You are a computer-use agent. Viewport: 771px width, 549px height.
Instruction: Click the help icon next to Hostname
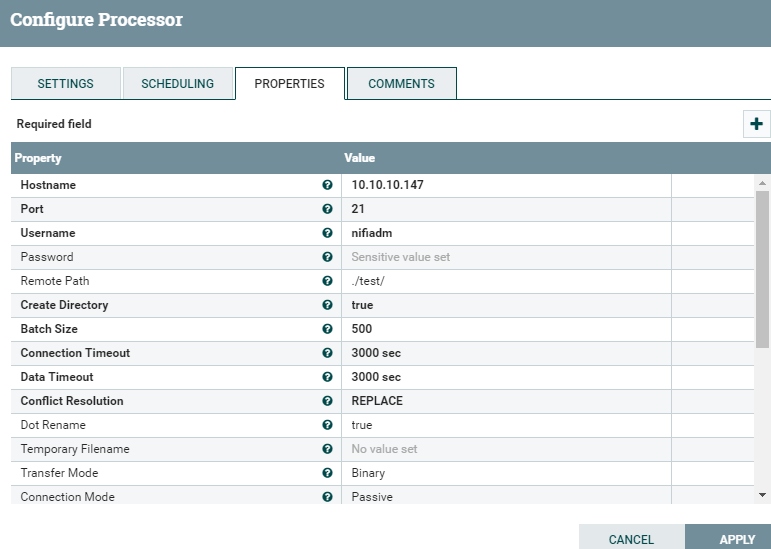point(327,185)
